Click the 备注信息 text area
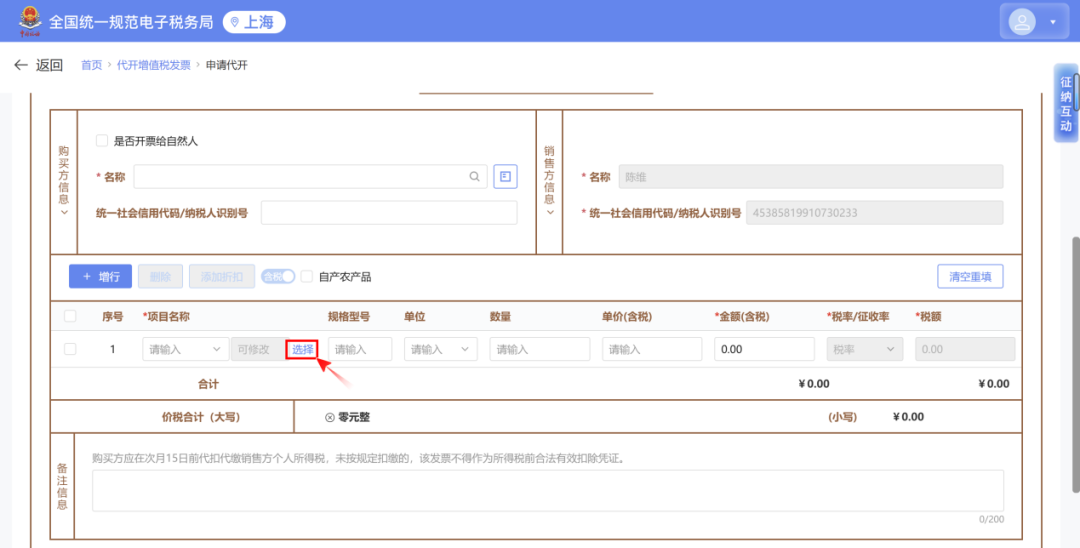Viewport: 1080px width, 548px height. pyautogui.click(x=548, y=490)
